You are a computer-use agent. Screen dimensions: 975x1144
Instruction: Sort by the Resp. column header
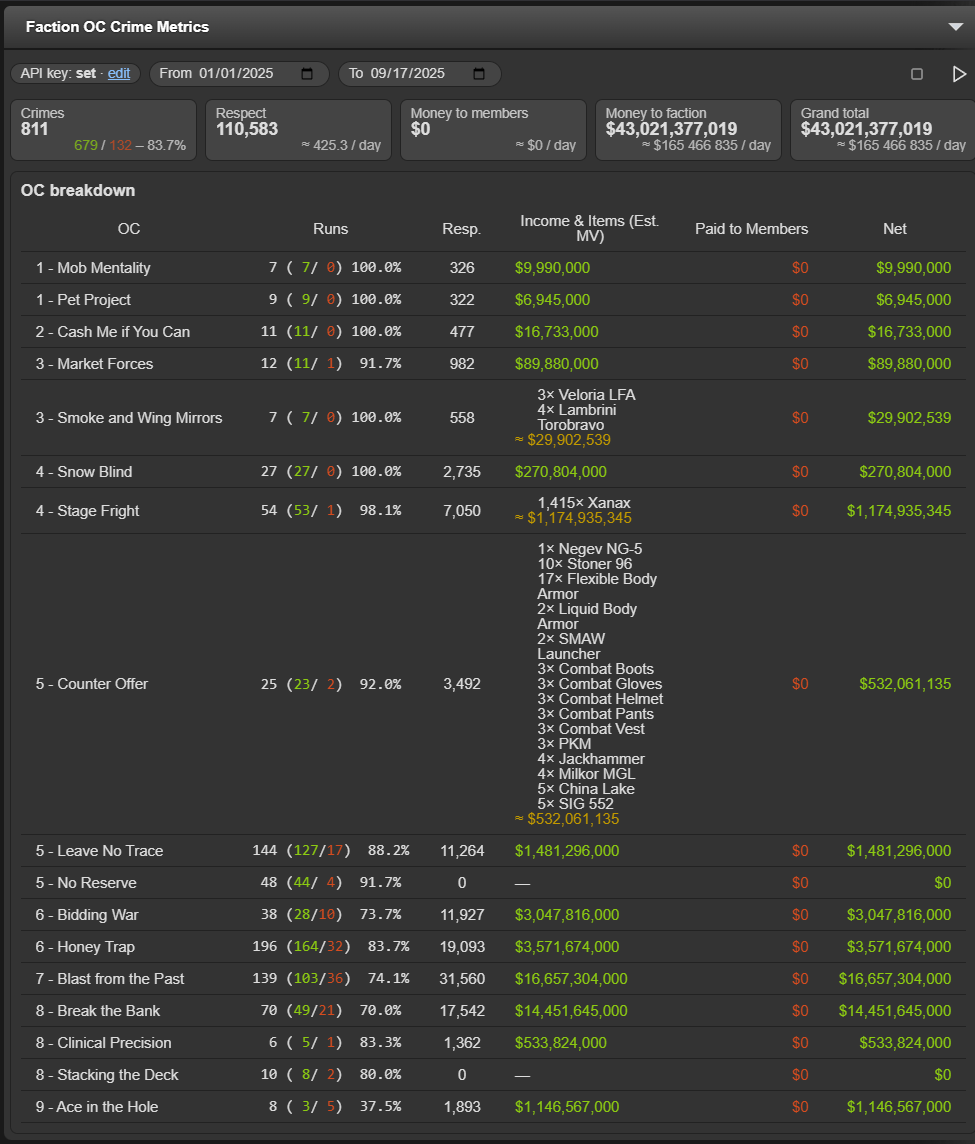461,229
